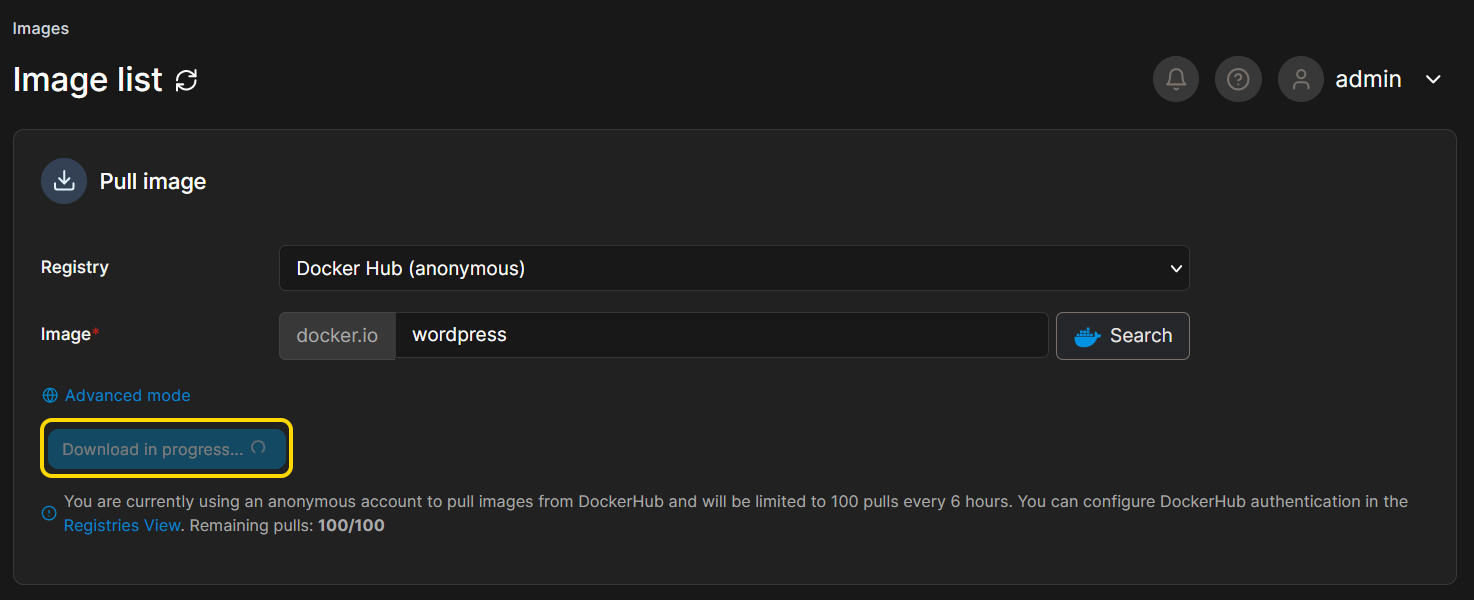Click the Download in progress button
This screenshot has width=1474, height=600.
click(x=167, y=448)
